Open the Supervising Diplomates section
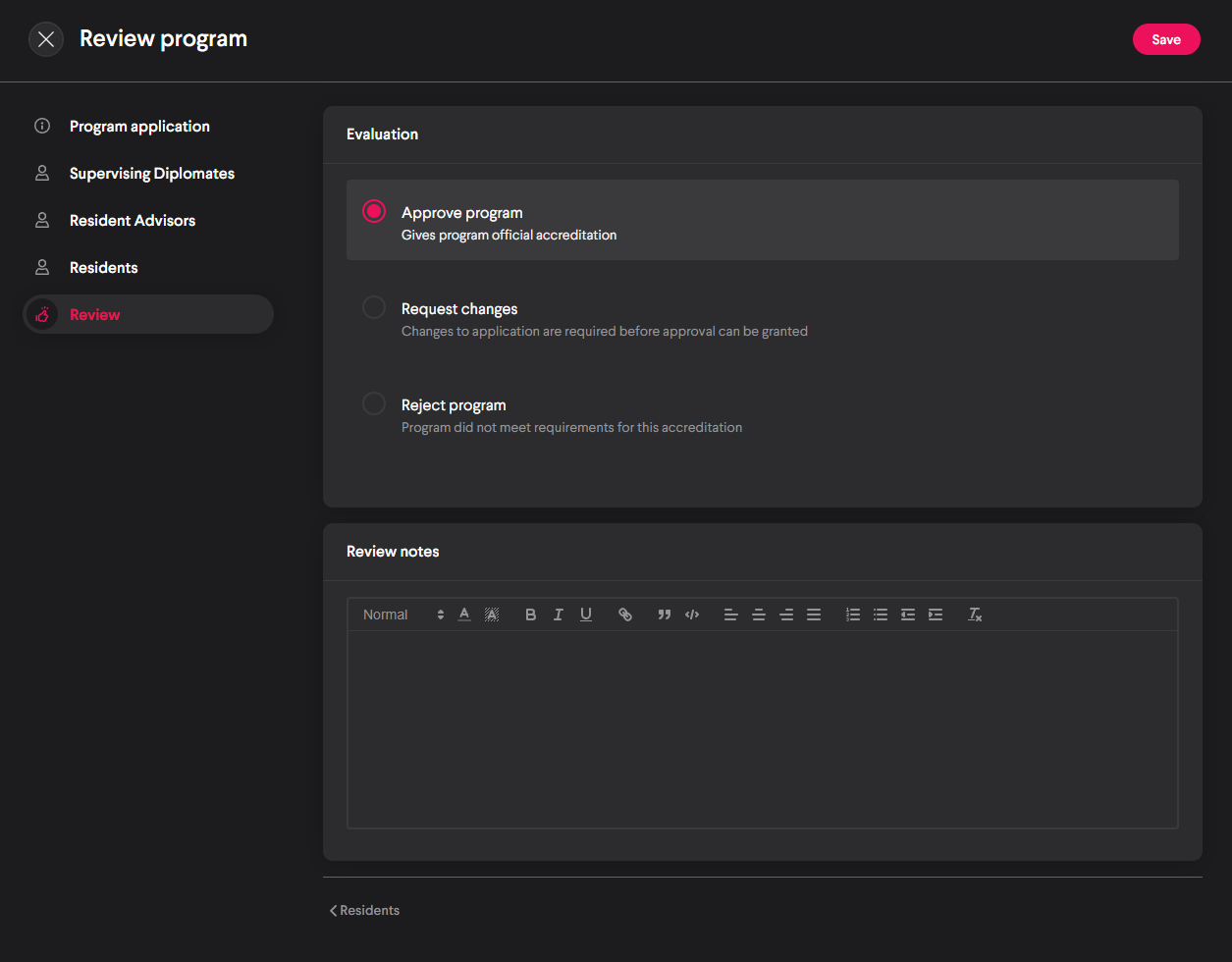This screenshot has height=962, width=1232. pos(151,174)
